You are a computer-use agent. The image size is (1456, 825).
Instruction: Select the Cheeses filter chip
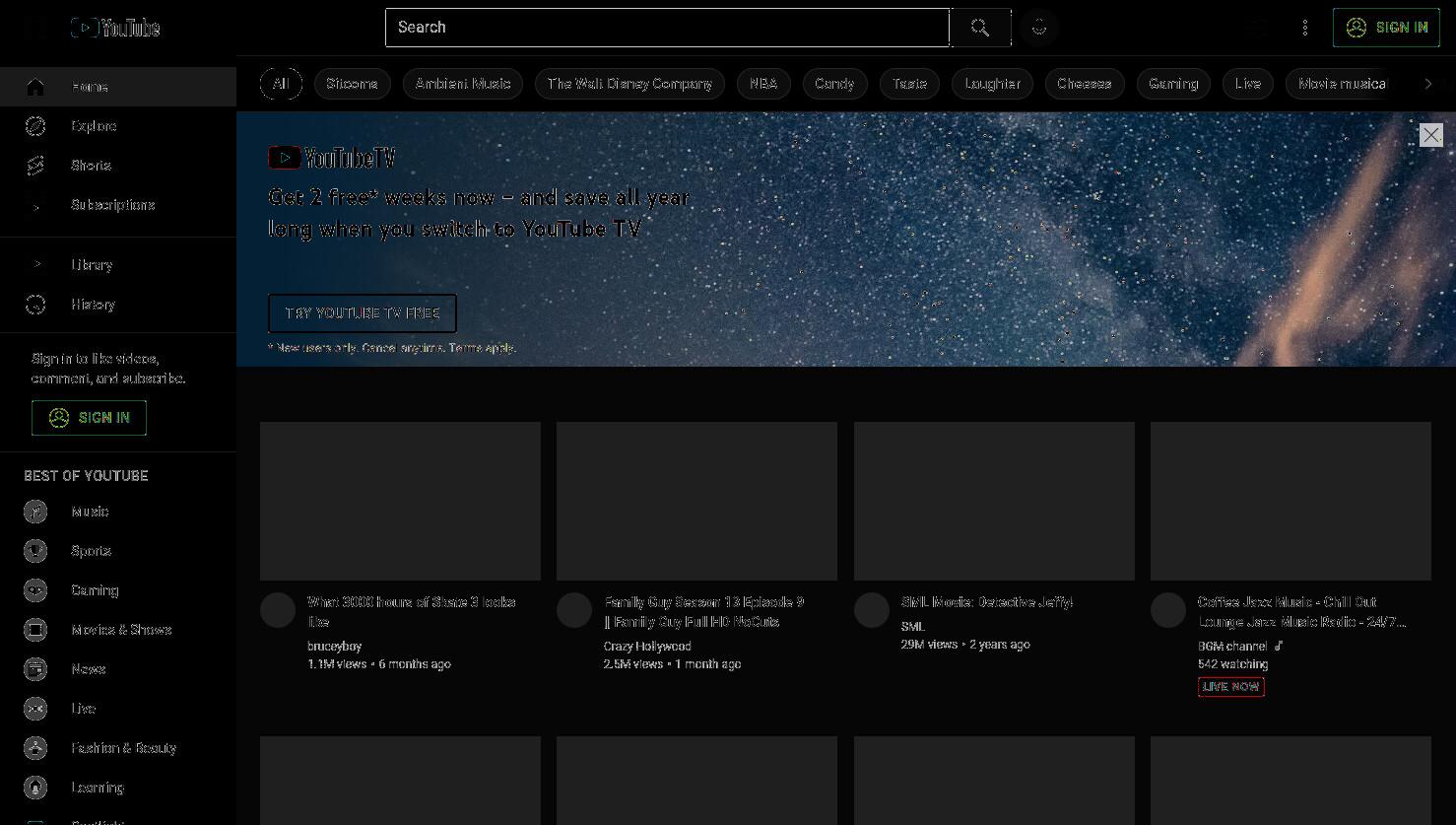tap(1085, 84)
